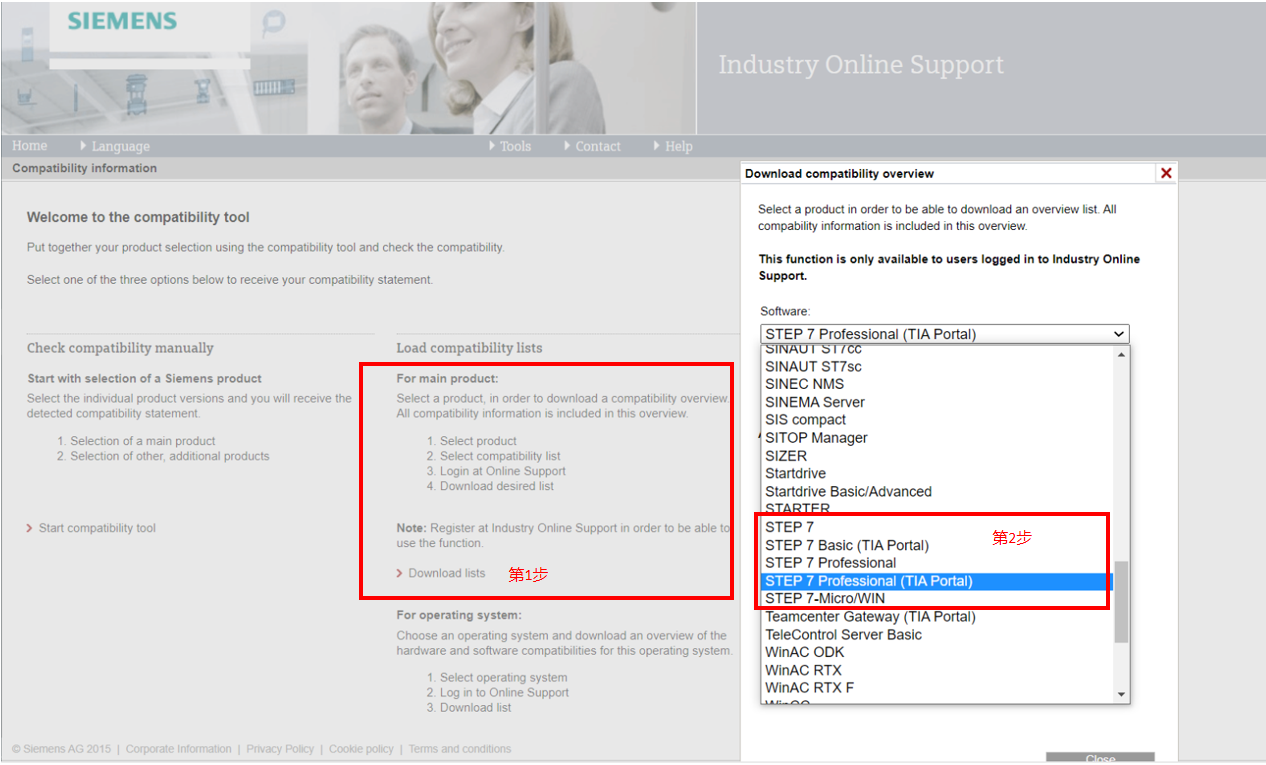Open Terms and conditions footer link
1266x765 pixels.
459,749
